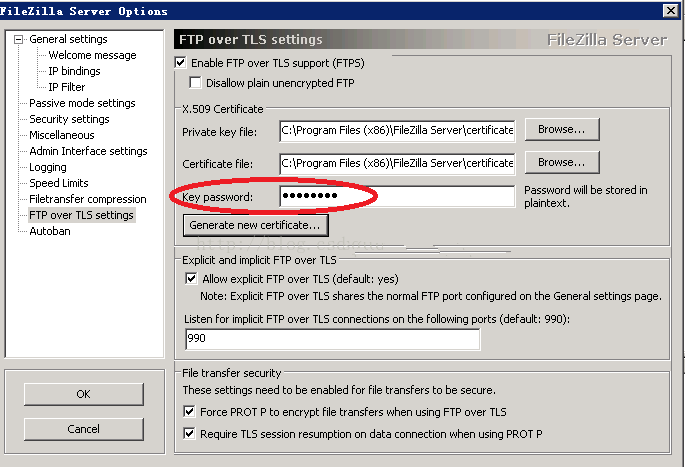Uncheck Force PROT P encryption option
Image resolution: width=685 pixels, height=467 pixels.
point(192,412)
